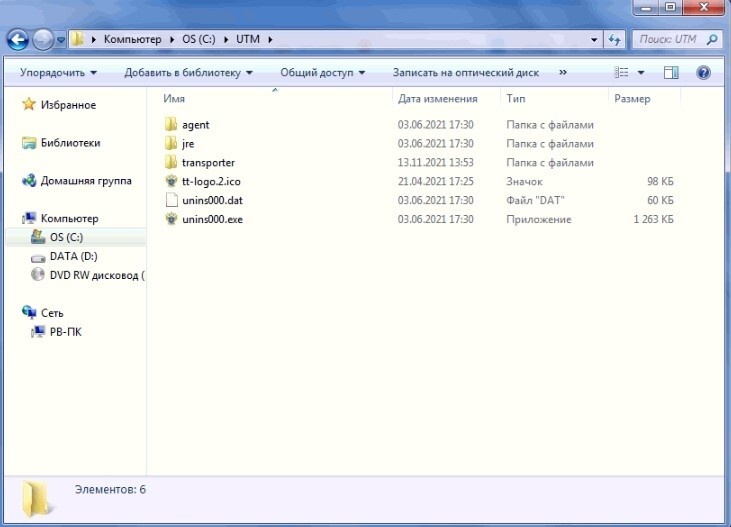Sort by the Имя column header
The image size is (731, 527).
pyautogui.click(x=174, y=99)
